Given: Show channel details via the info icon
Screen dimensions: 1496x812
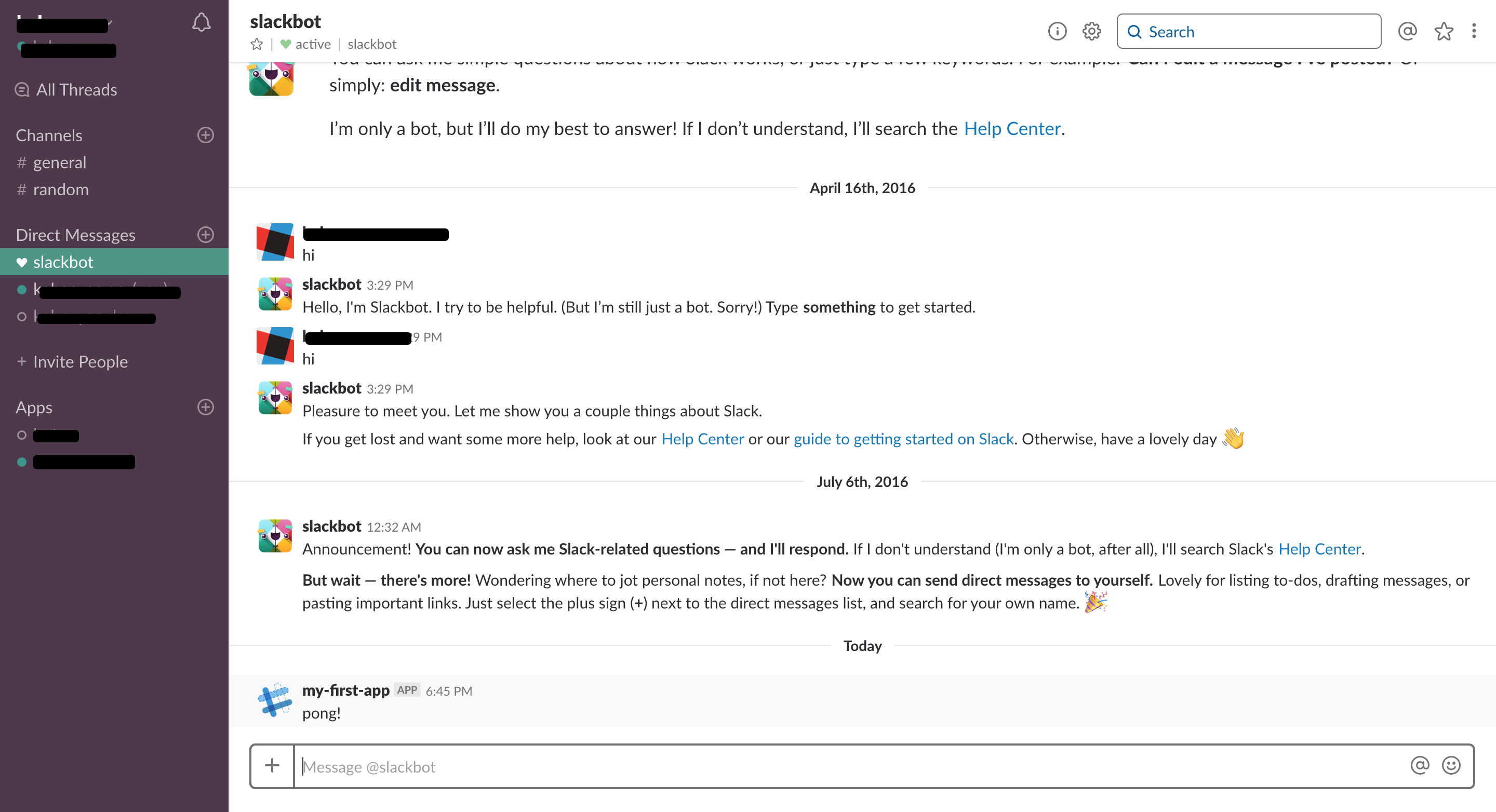Looking at the screenshot, I should pyautogui.click(x=1058, y=31).
